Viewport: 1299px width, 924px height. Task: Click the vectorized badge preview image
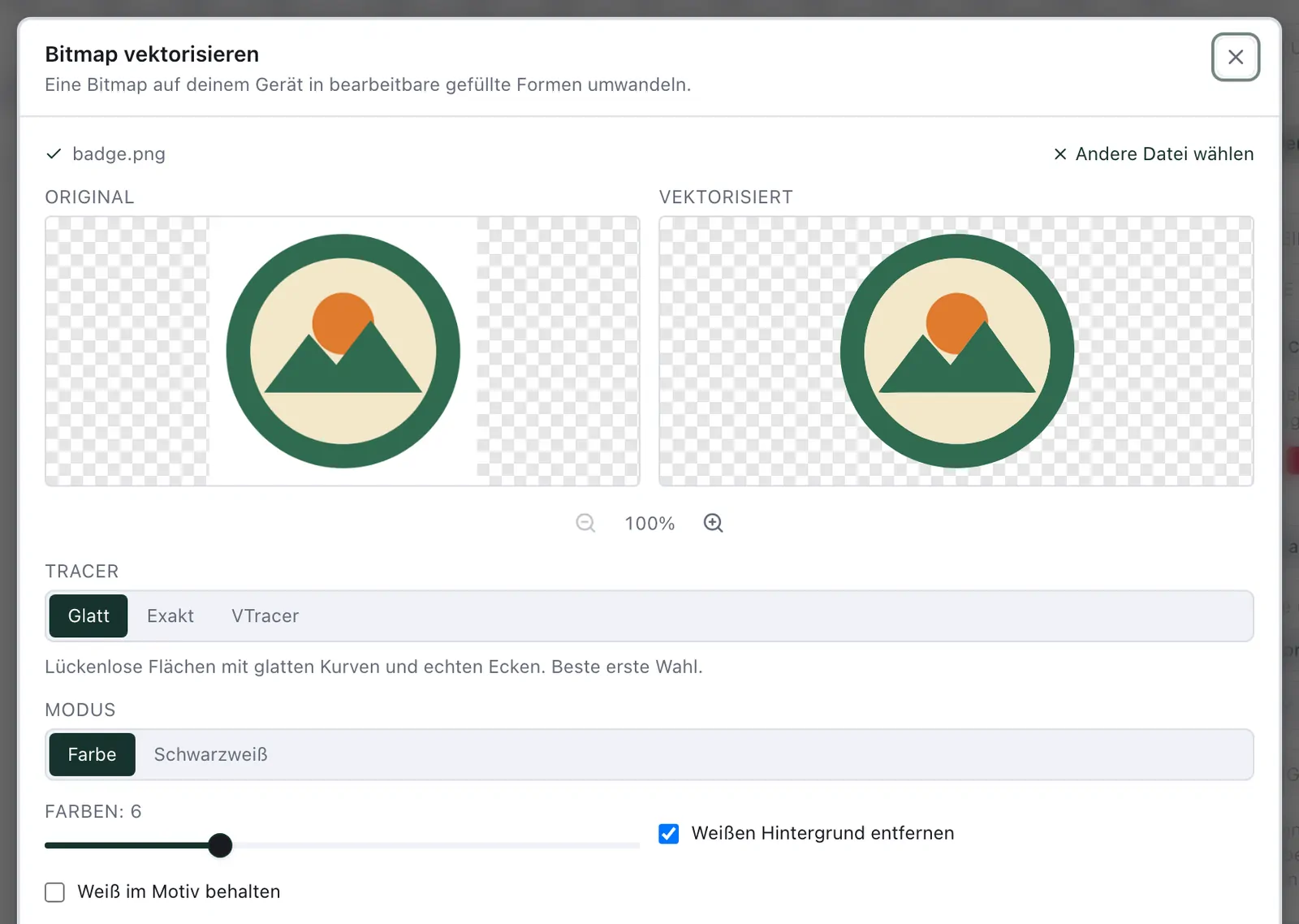click(956, 351)
